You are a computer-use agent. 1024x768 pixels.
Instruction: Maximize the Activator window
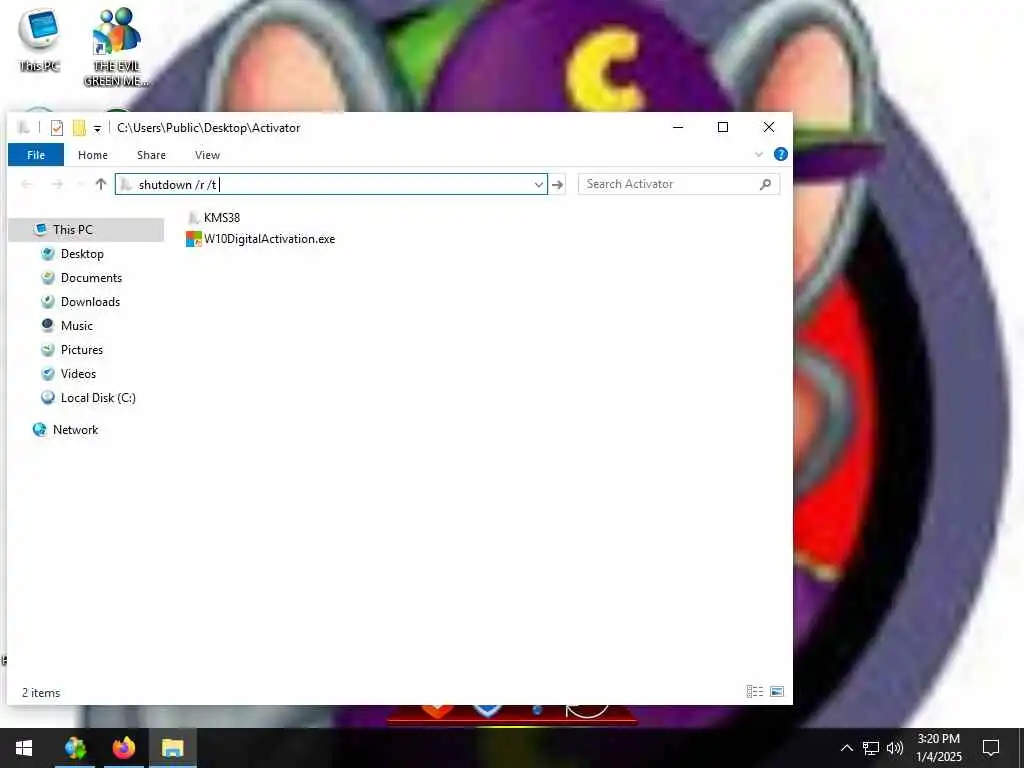tap(723, 127)
